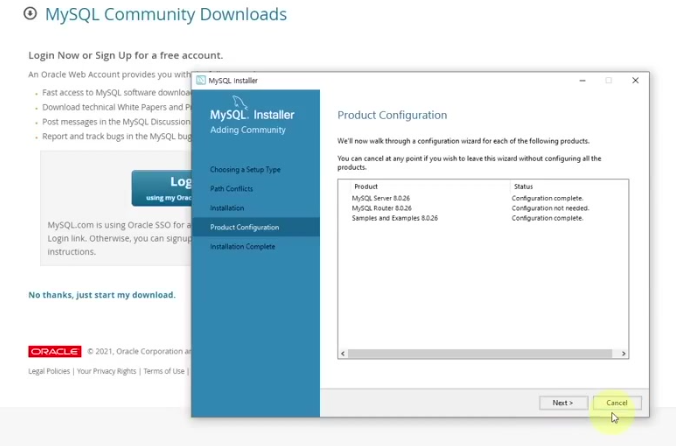Close the MySQL Installer window
The height and width of the screenshot is (446, 676).
pyautogui.click(x=635, y=81)
